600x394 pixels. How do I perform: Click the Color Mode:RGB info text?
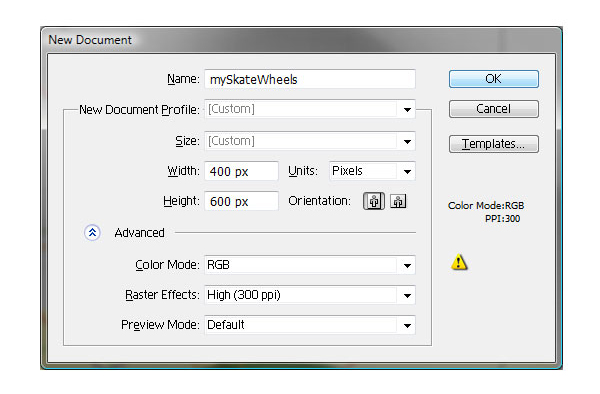point(486,206)
